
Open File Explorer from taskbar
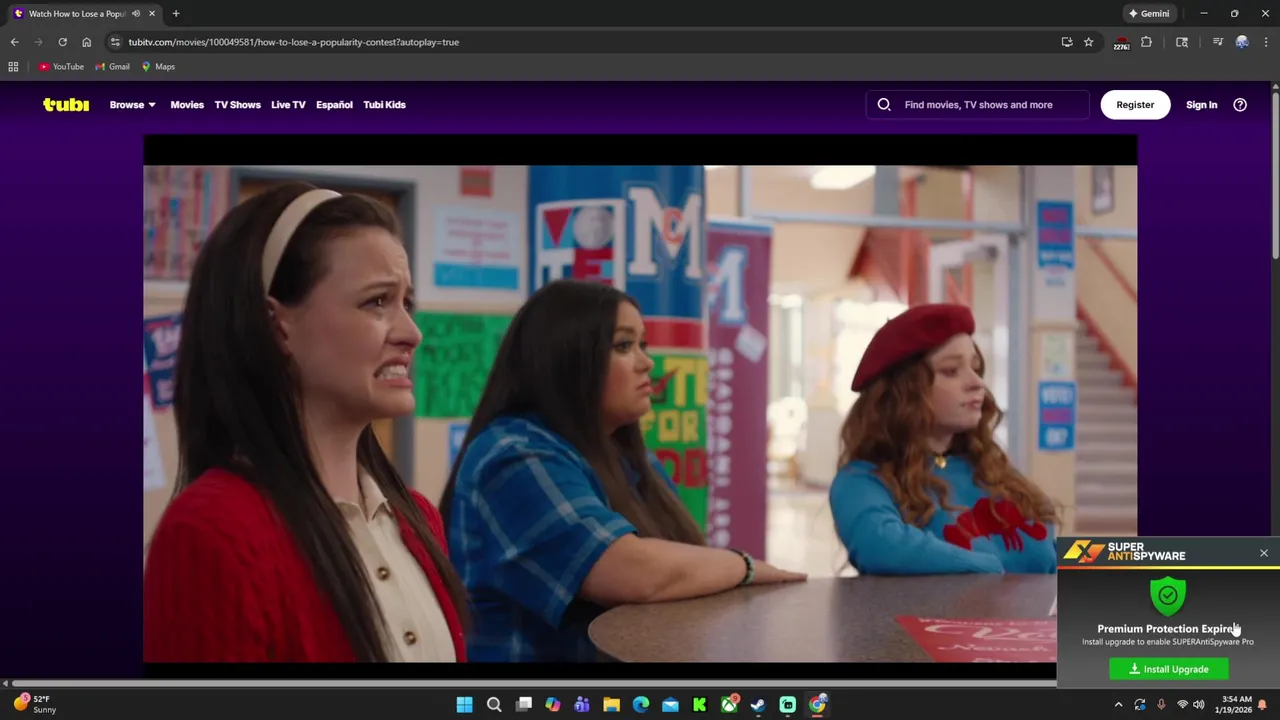[611, 705]
